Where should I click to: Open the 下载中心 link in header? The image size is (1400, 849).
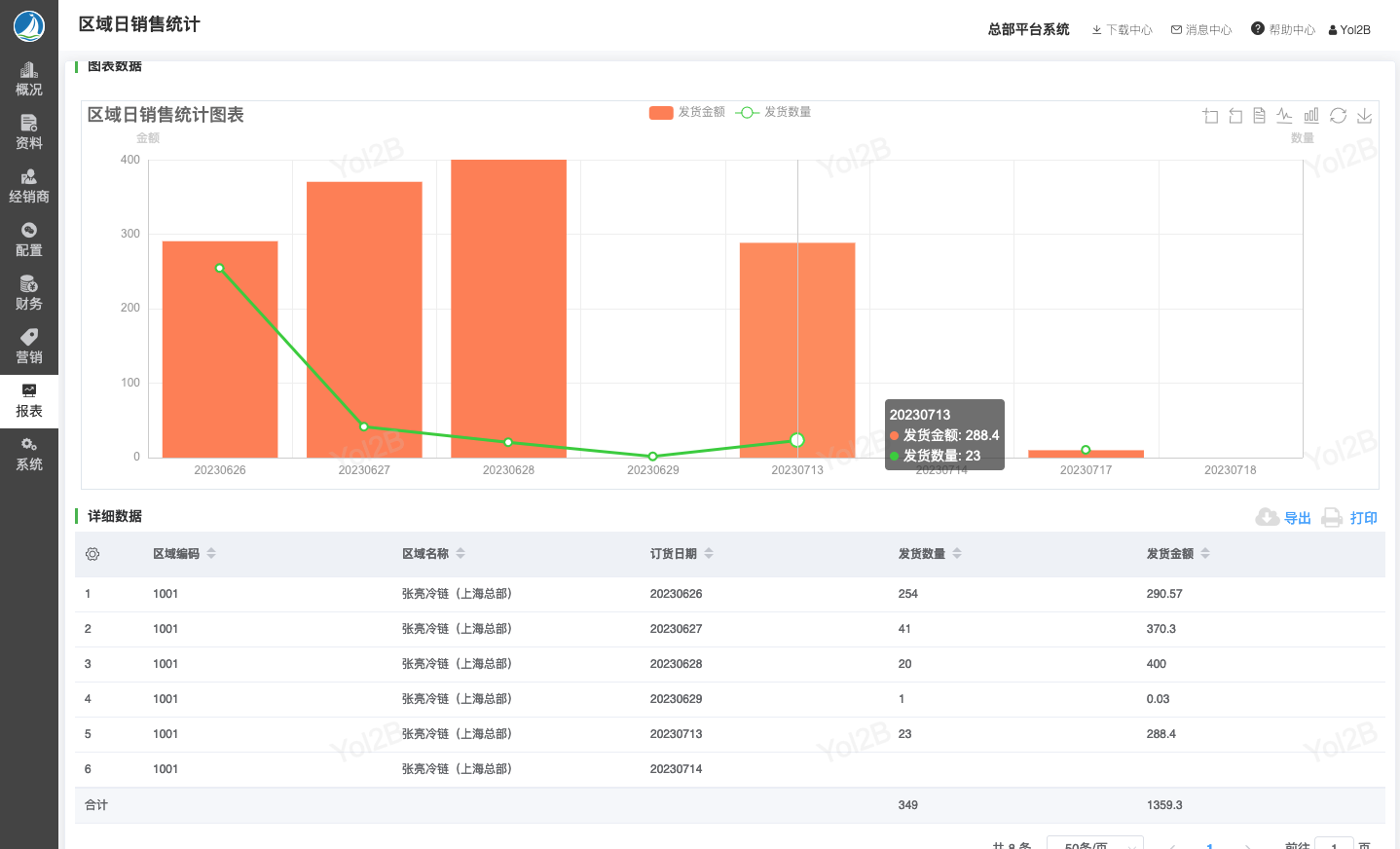click(x=1122, y=30)
